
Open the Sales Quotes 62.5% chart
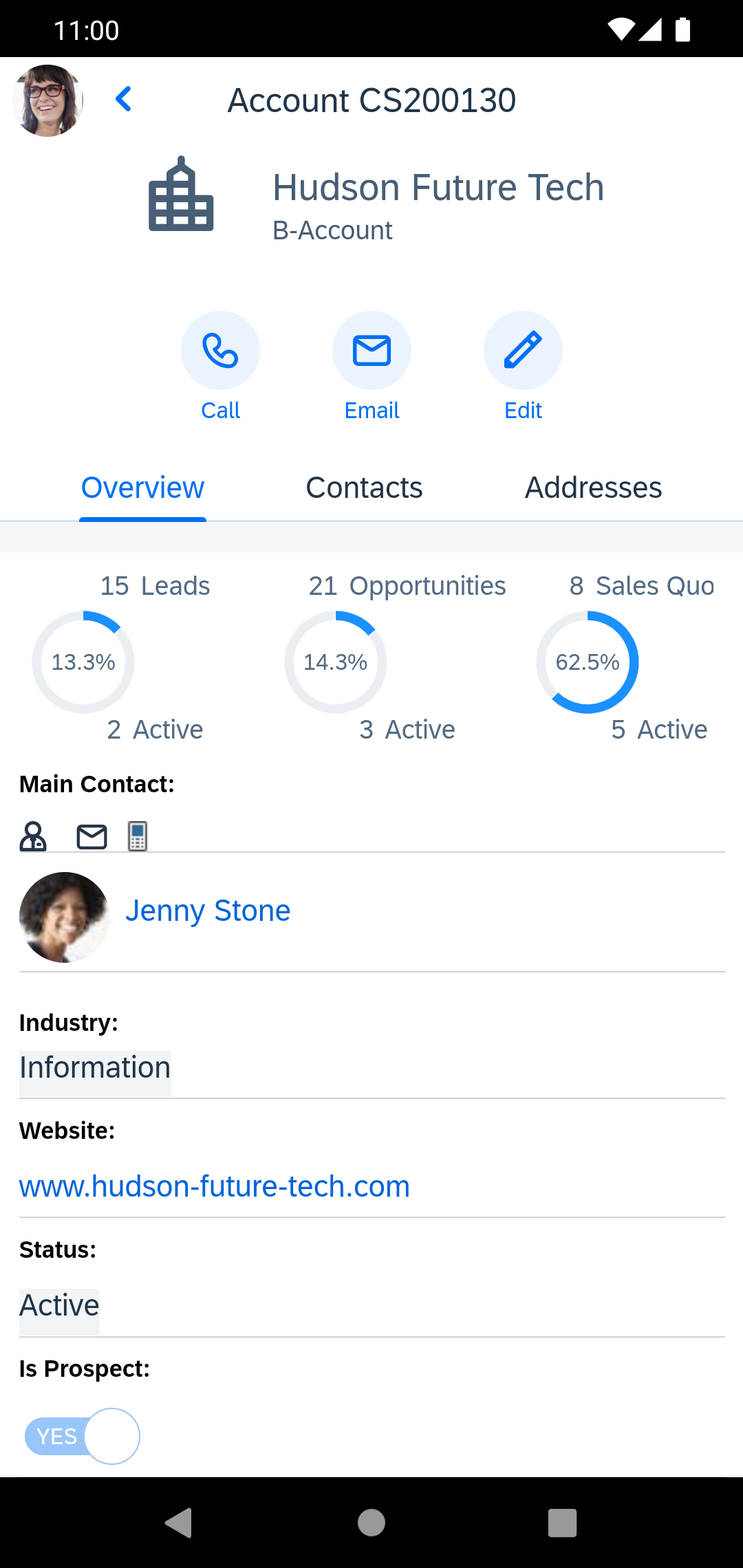(588, 662)
